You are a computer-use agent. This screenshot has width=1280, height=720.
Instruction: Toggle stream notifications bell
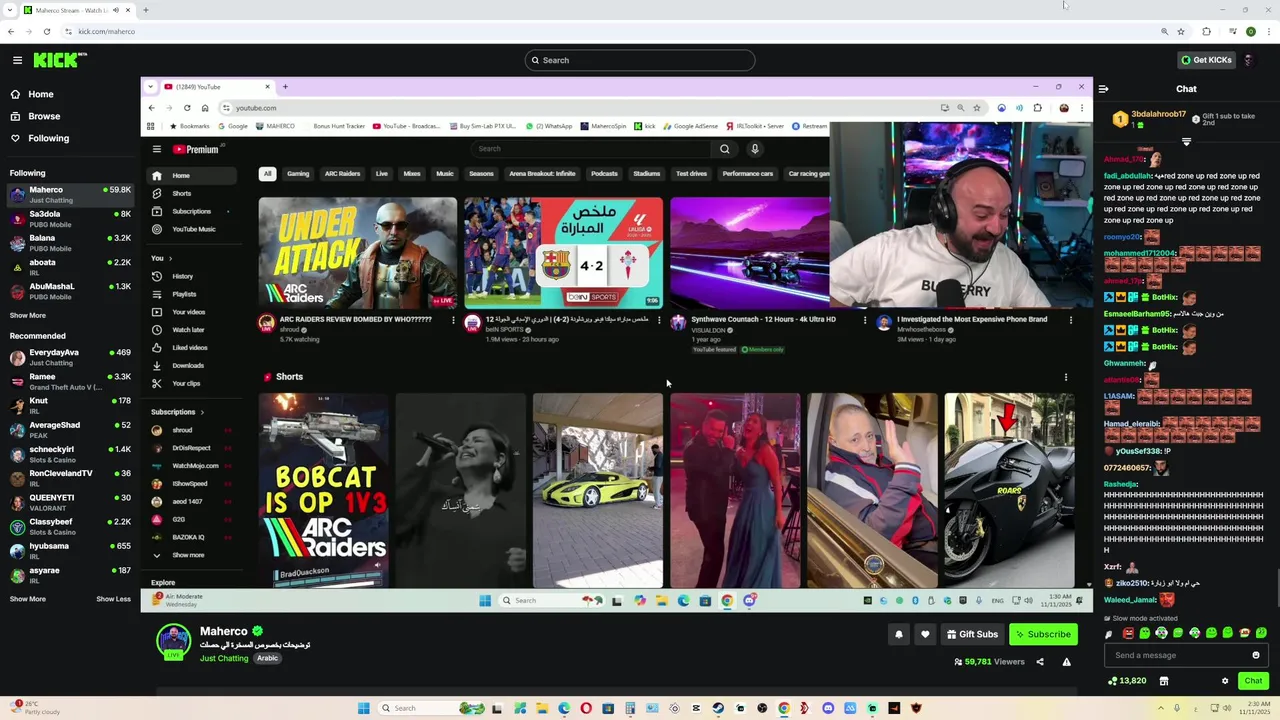pos(898,634)
